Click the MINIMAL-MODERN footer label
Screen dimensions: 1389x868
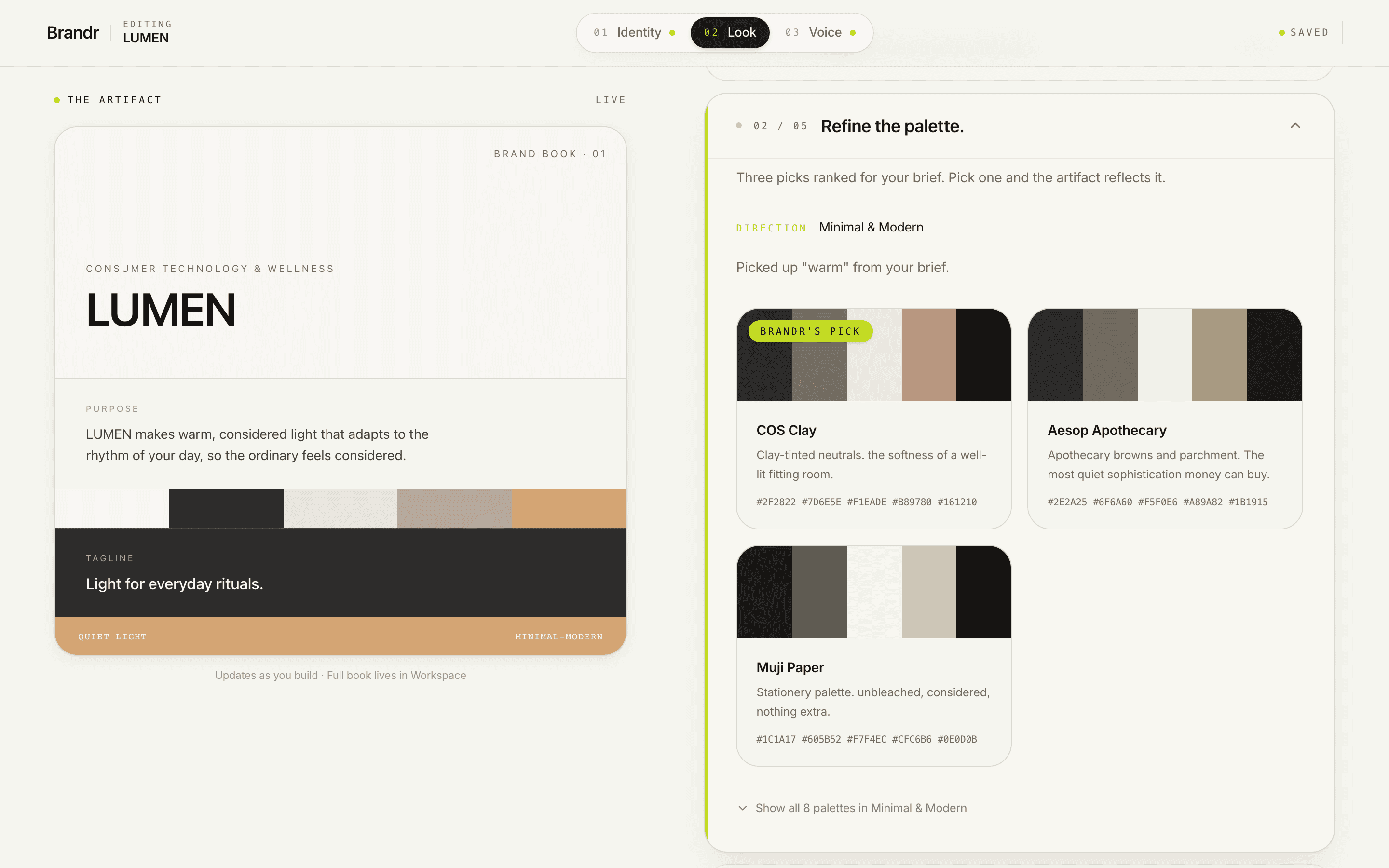[558, 637]
